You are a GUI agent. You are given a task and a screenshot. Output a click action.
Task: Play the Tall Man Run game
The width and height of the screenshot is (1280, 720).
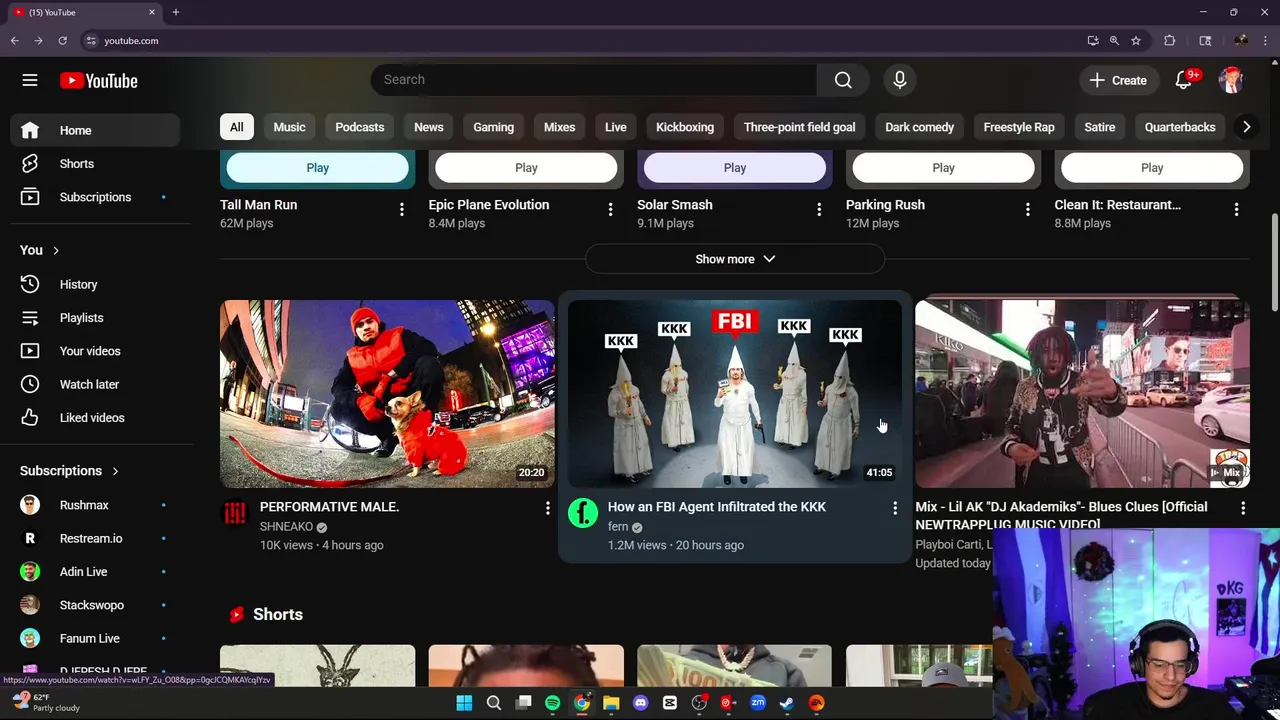318,168
